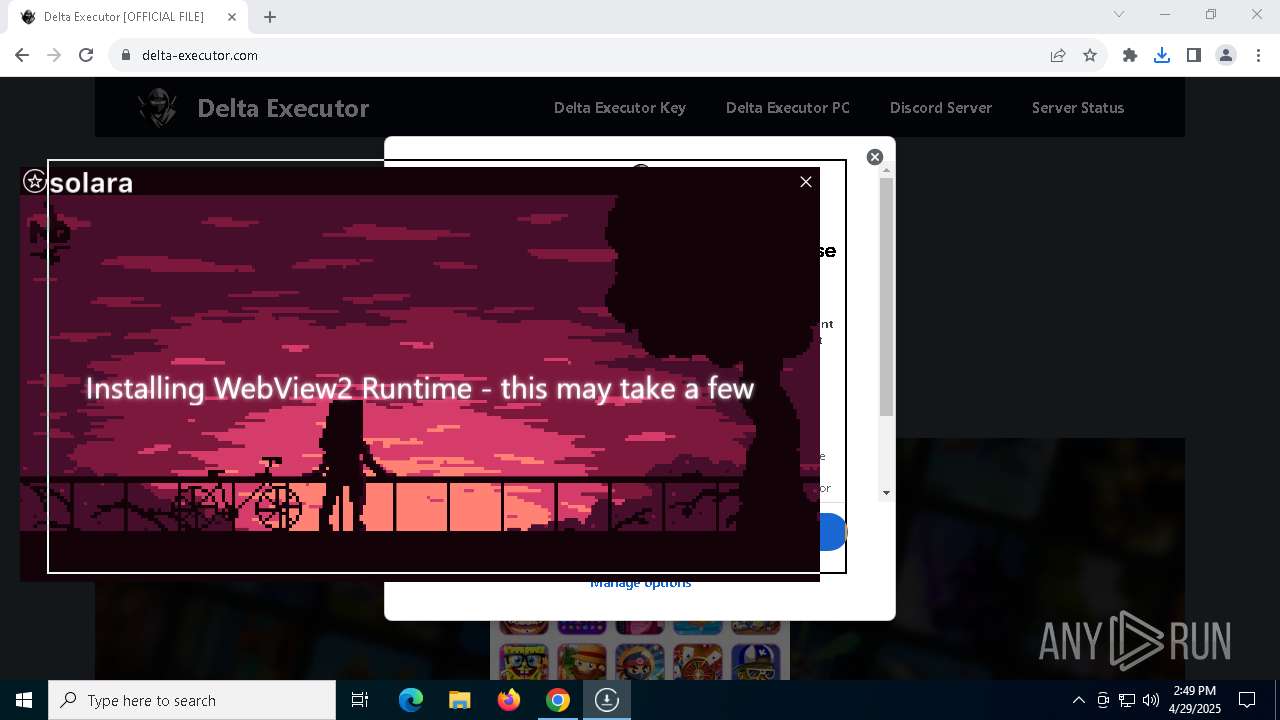Click the Delta Executor title link

[283, 108]
